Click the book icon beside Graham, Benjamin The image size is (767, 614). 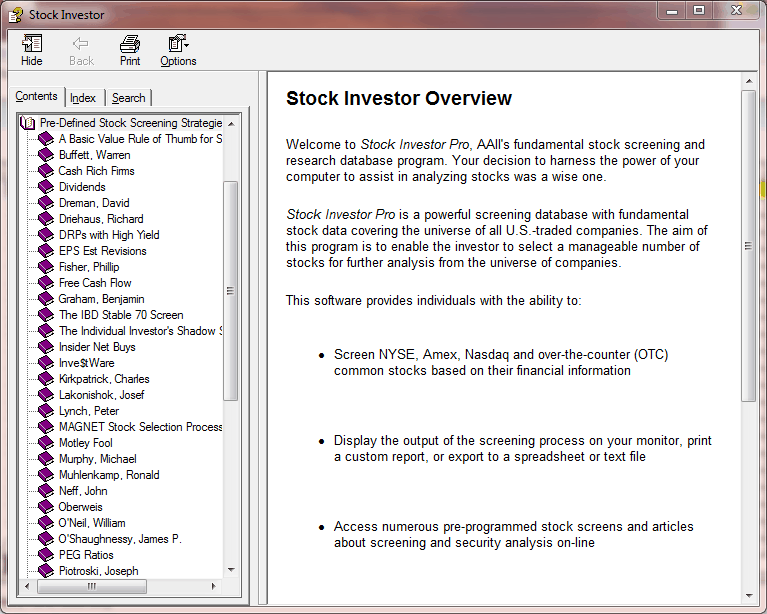pos(45,299)
